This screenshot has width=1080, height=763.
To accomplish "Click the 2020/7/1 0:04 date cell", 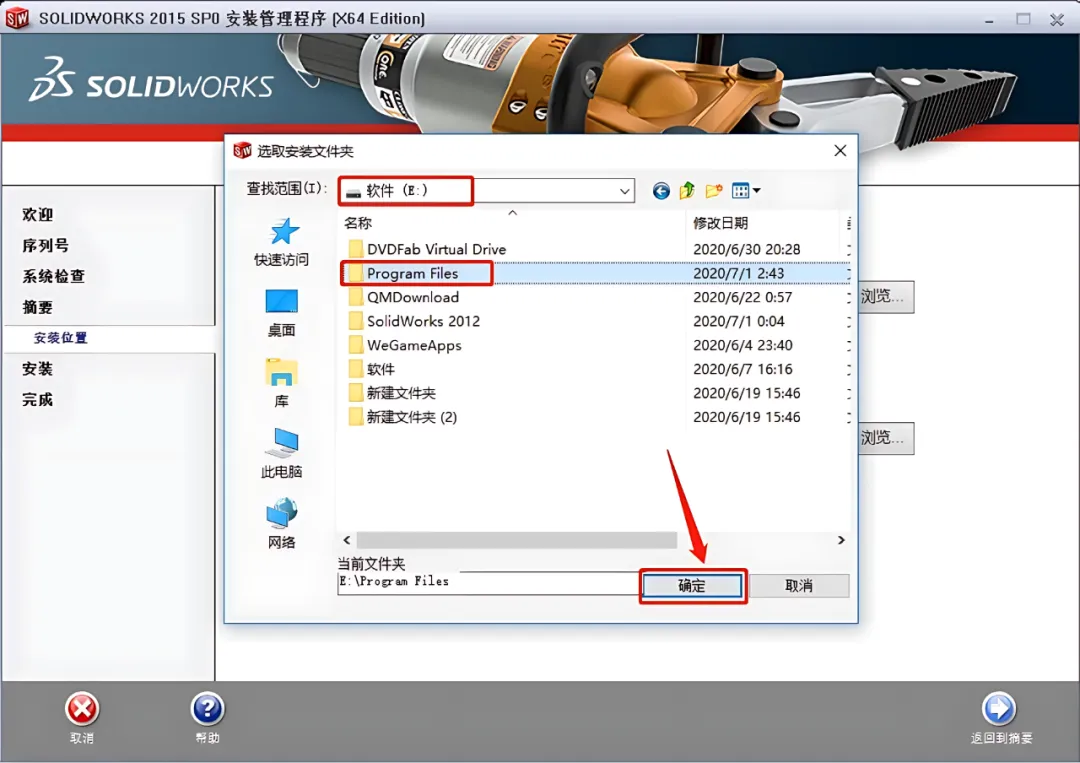I will click(738, 322).
